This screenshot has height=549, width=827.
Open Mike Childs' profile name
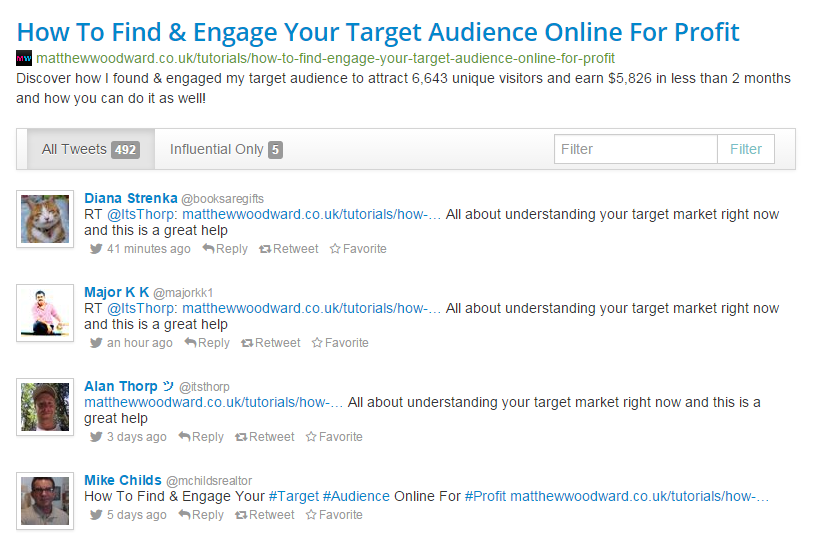pyautogui.click(x=123, y=480)
